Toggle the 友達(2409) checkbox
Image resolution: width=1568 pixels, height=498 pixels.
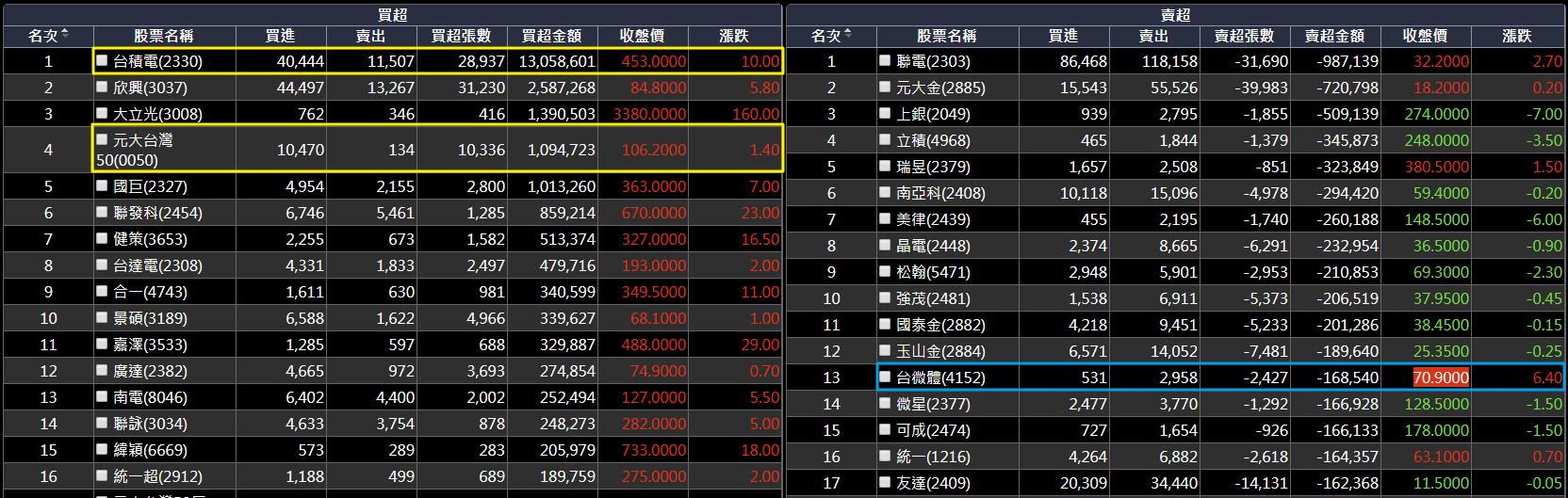(885, 482)
